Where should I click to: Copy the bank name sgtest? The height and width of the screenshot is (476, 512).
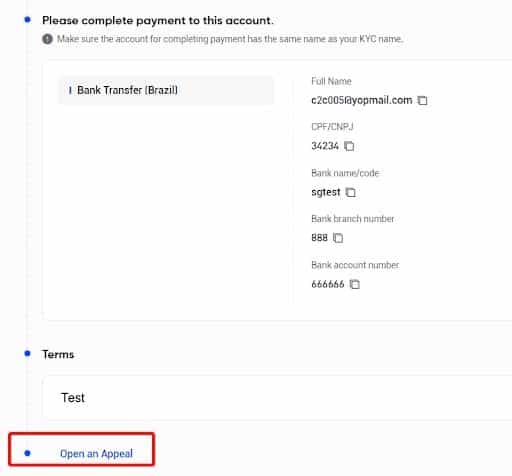[x=350, y=192]
